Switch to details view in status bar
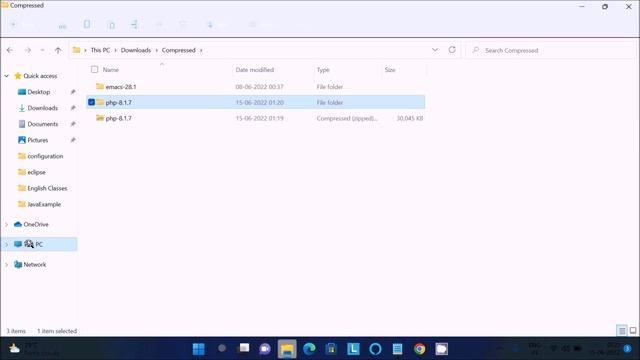This screenshot has width=640, height=360. click(x=622, y=331)
